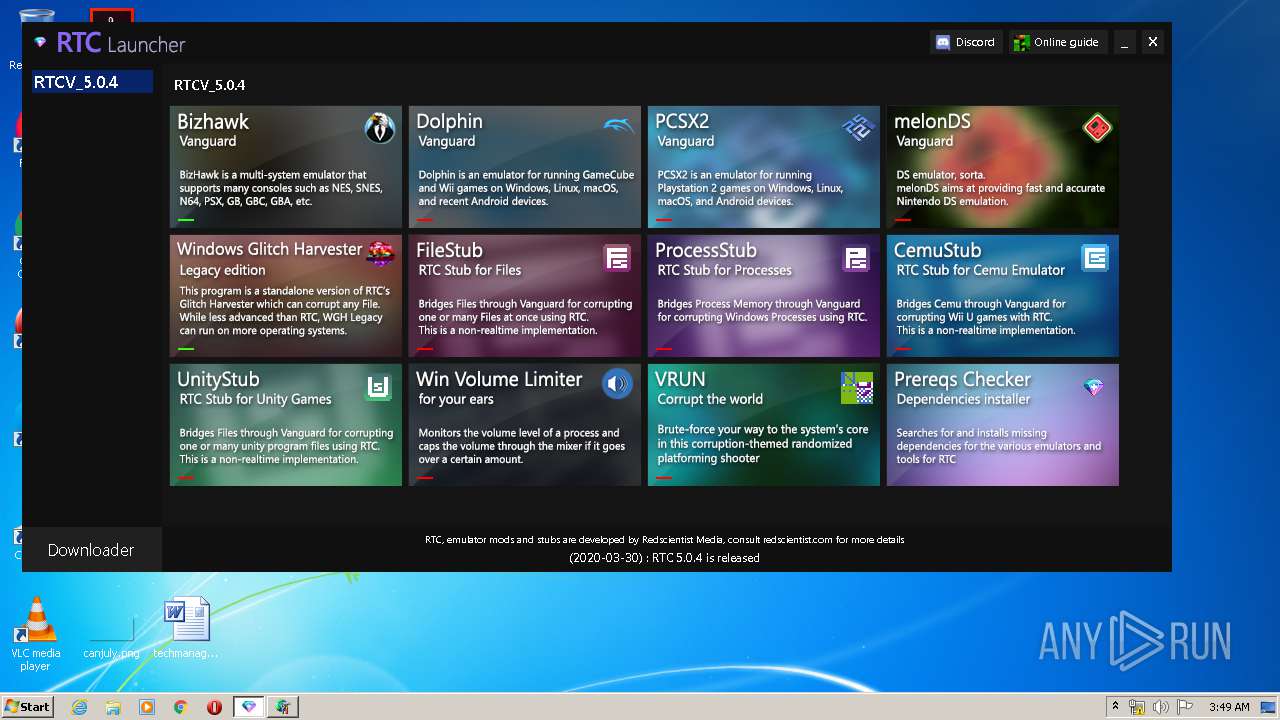The height and width of the screenshot is (720, 1280).
Task: Select the Dolphin Vanguard title
Action: pyautogui.click(x=449, y=122)
